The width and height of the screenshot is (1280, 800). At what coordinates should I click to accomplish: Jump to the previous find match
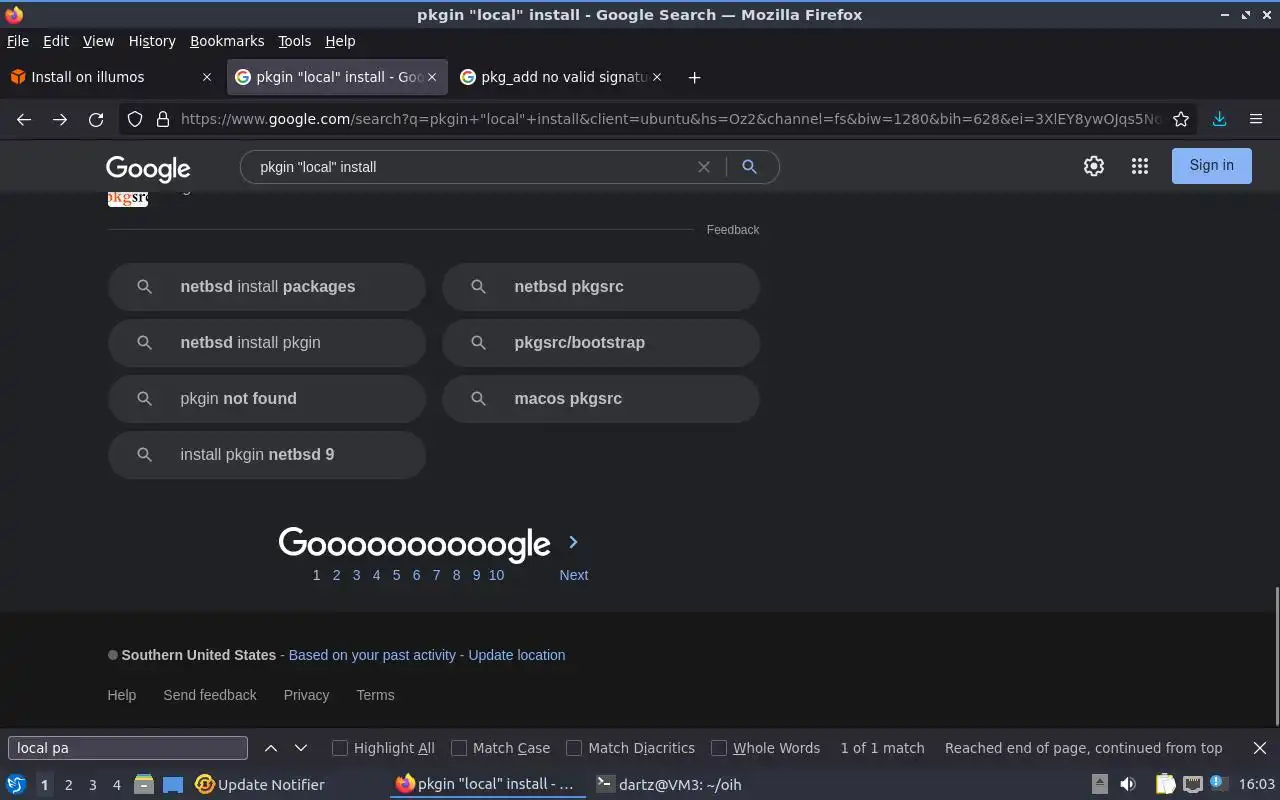[x=271, y=748]
